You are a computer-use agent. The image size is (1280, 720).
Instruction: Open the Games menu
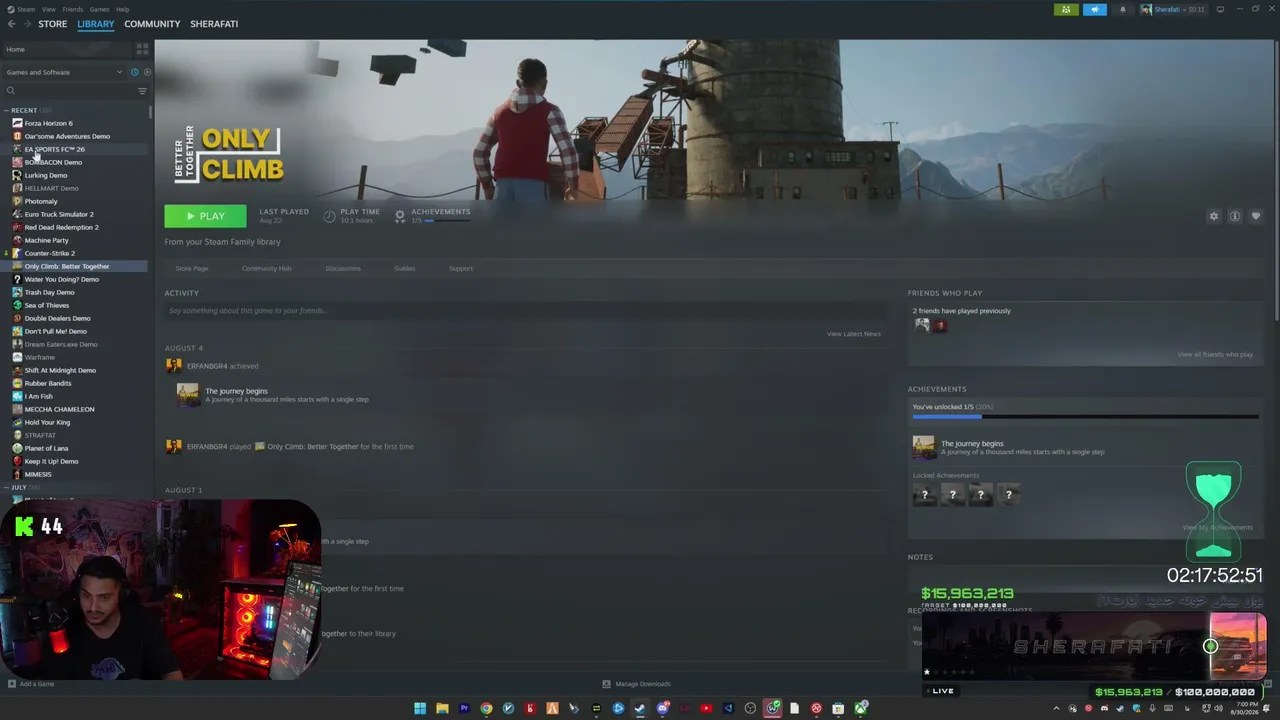(99, 9)
